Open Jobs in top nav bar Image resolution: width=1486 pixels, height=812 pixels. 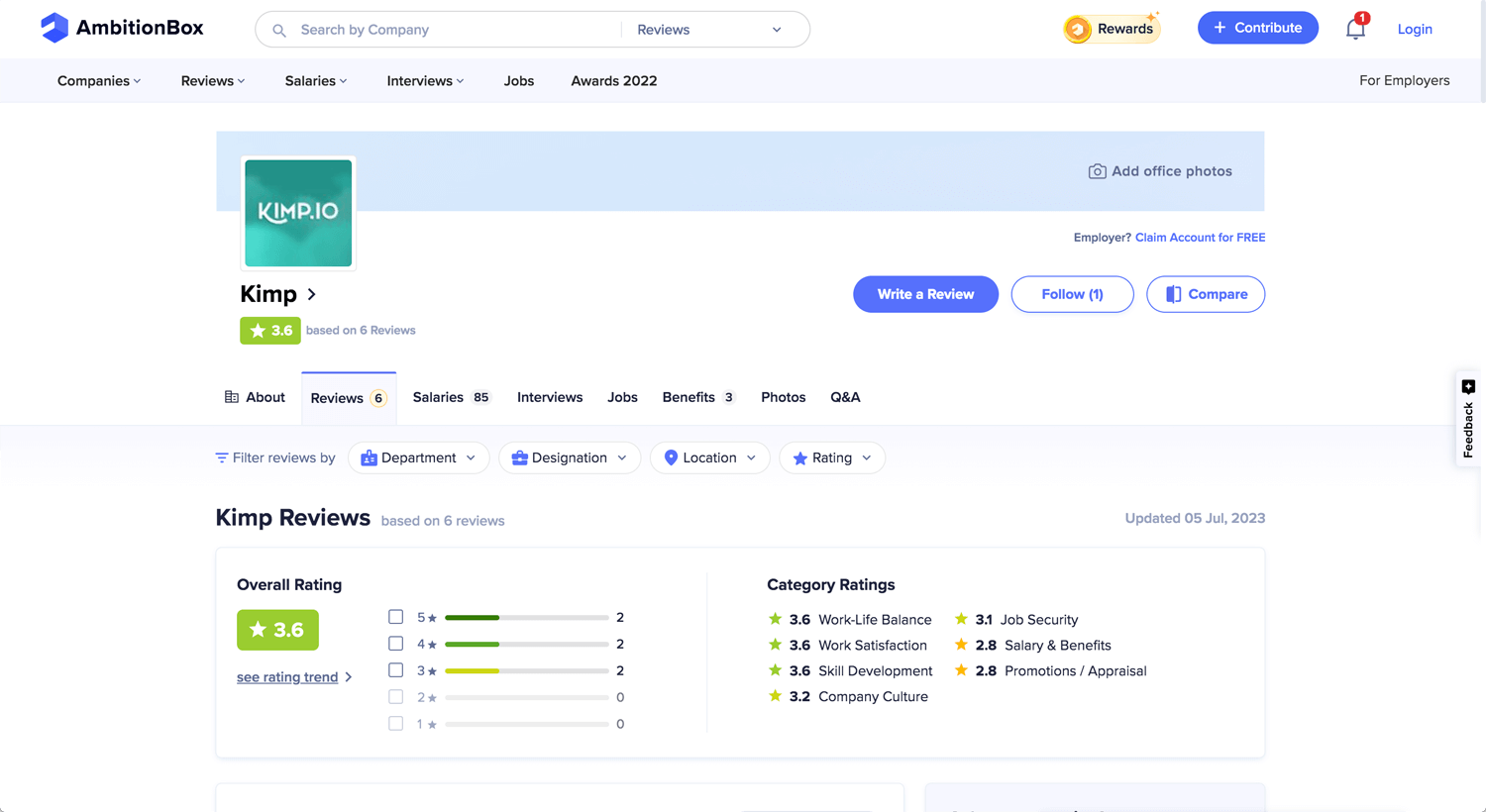pyautogui.click(x=519, y=81)
